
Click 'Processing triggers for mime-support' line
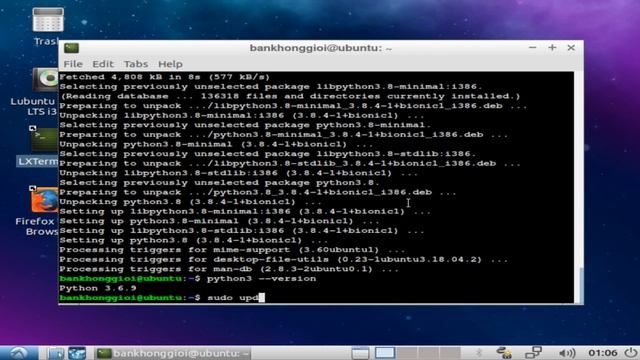pos(232,250)
